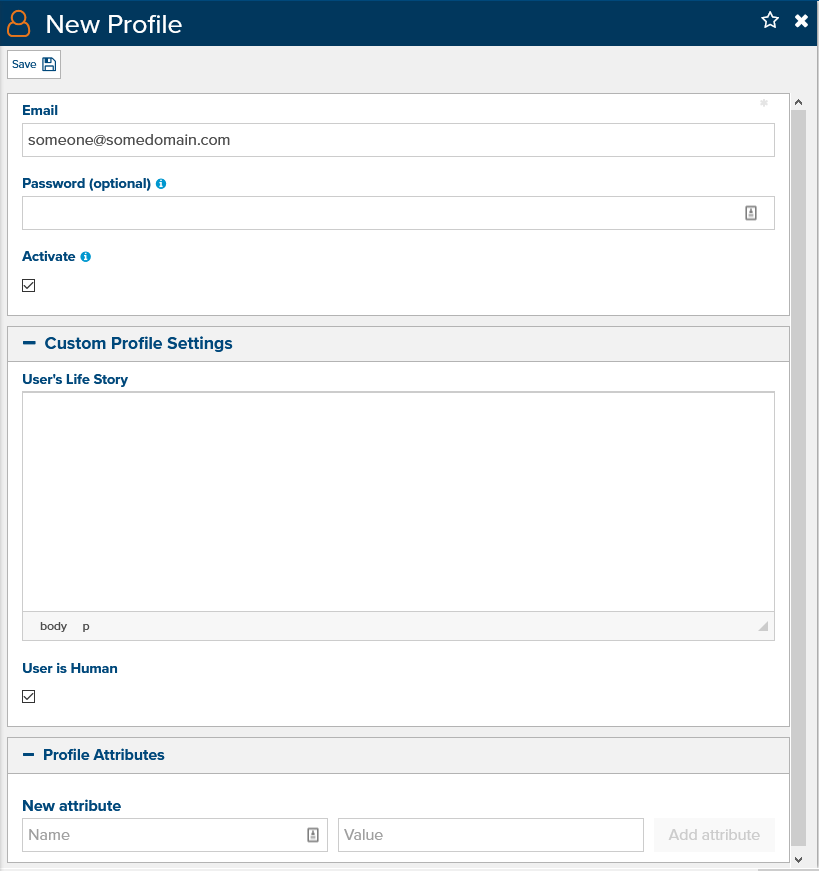Click the Add attribute button
819x871 pixels.
tap(714, 834)
